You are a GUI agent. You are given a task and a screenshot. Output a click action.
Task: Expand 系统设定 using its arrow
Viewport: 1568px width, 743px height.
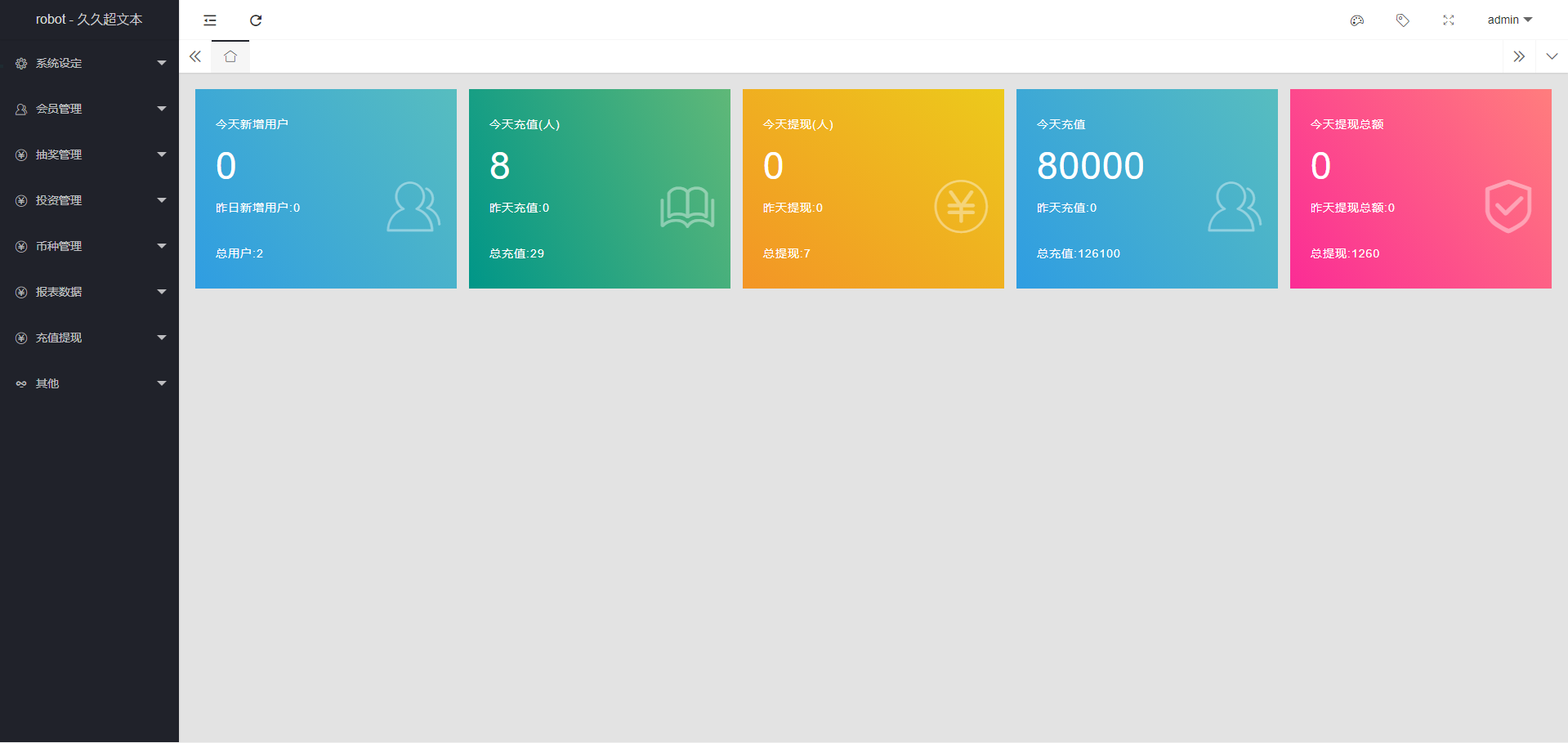pyautogui.click(x=162, y=63)
